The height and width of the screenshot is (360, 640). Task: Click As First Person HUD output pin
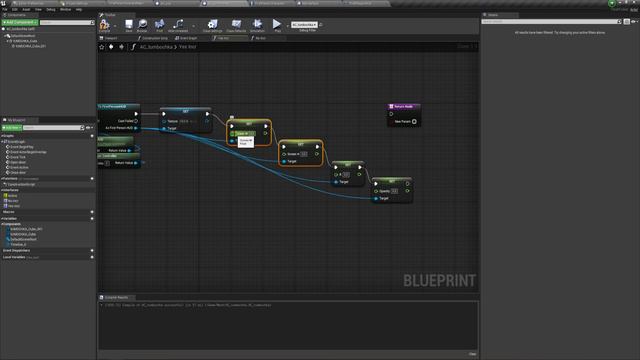(x=136, y=128)
